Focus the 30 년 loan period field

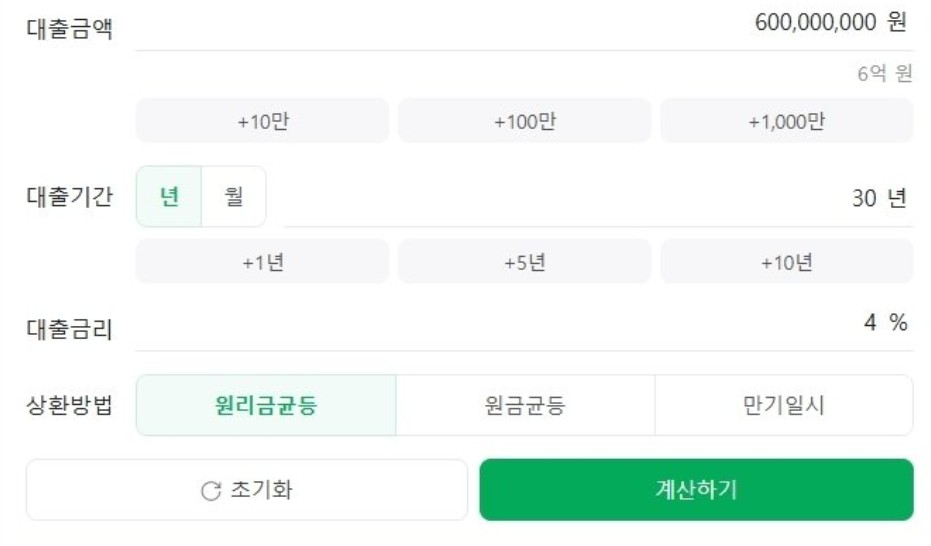pyautogui.click(x=598, y=198)
